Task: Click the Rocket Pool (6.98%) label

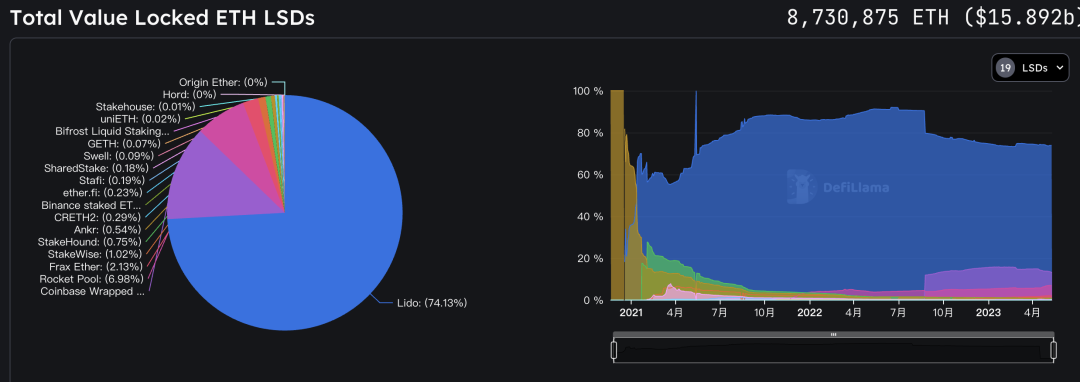Action: tap(92, 279)
